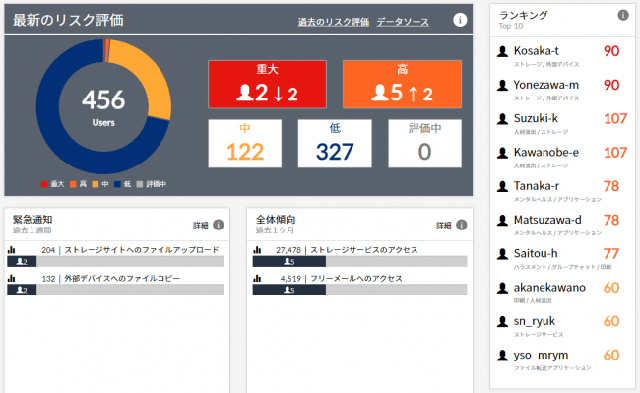Image resolution: width=640 pixels, height=393 pixels.
Task: Click bar chart icon next to 27,478 storage access
Action: (x=257, y=250)
